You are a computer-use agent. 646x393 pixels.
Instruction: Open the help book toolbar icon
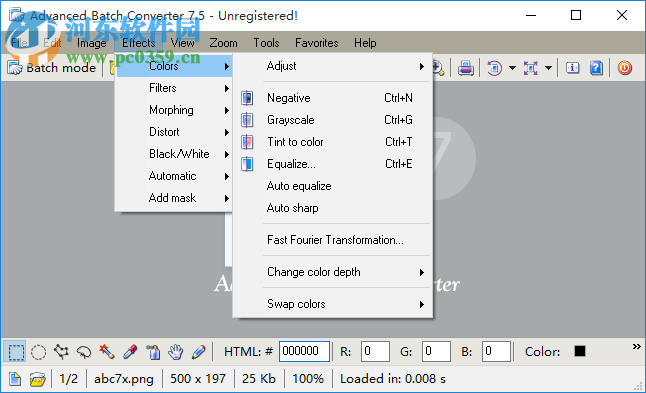click(596, 68)
